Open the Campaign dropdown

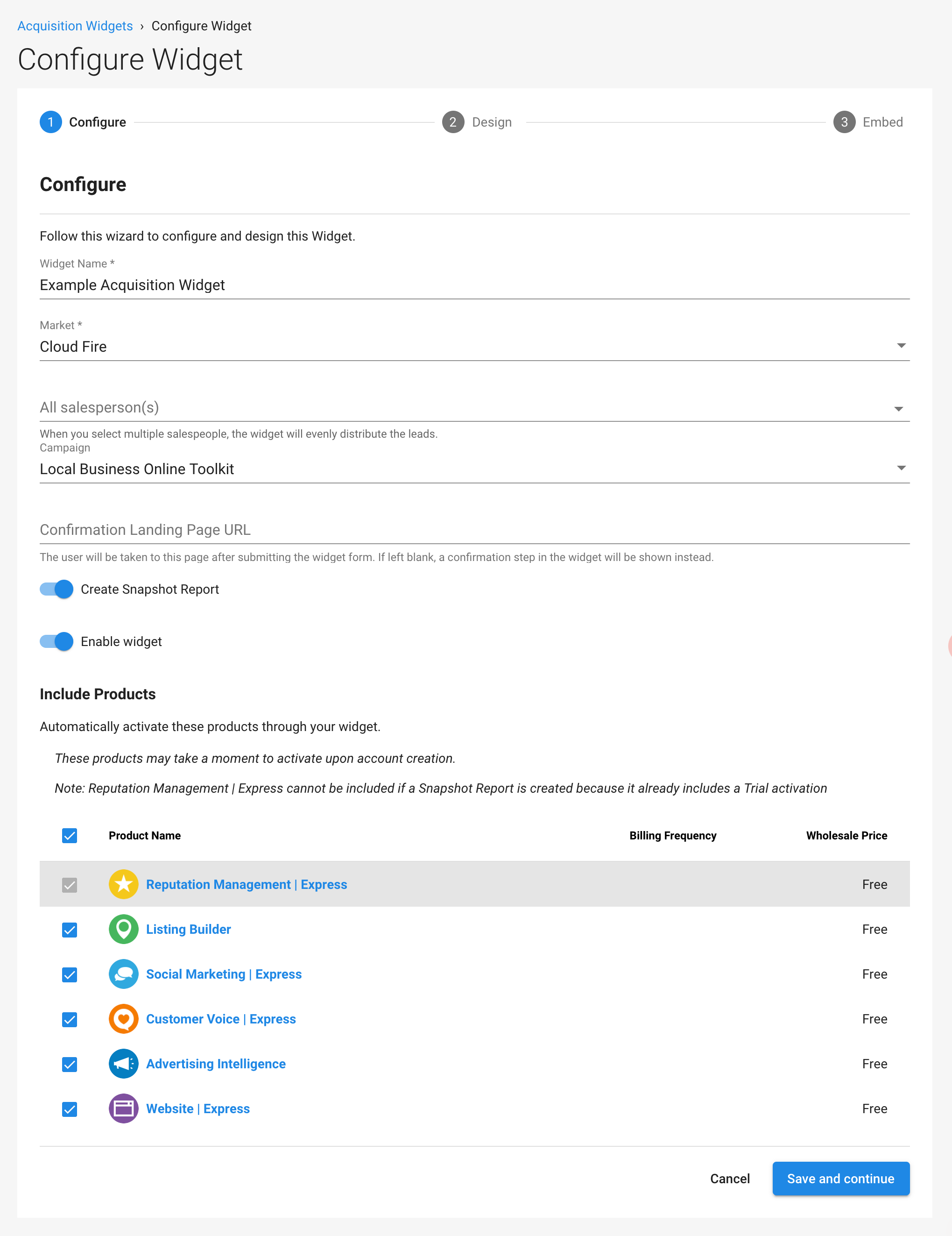[x=474, y=469]
